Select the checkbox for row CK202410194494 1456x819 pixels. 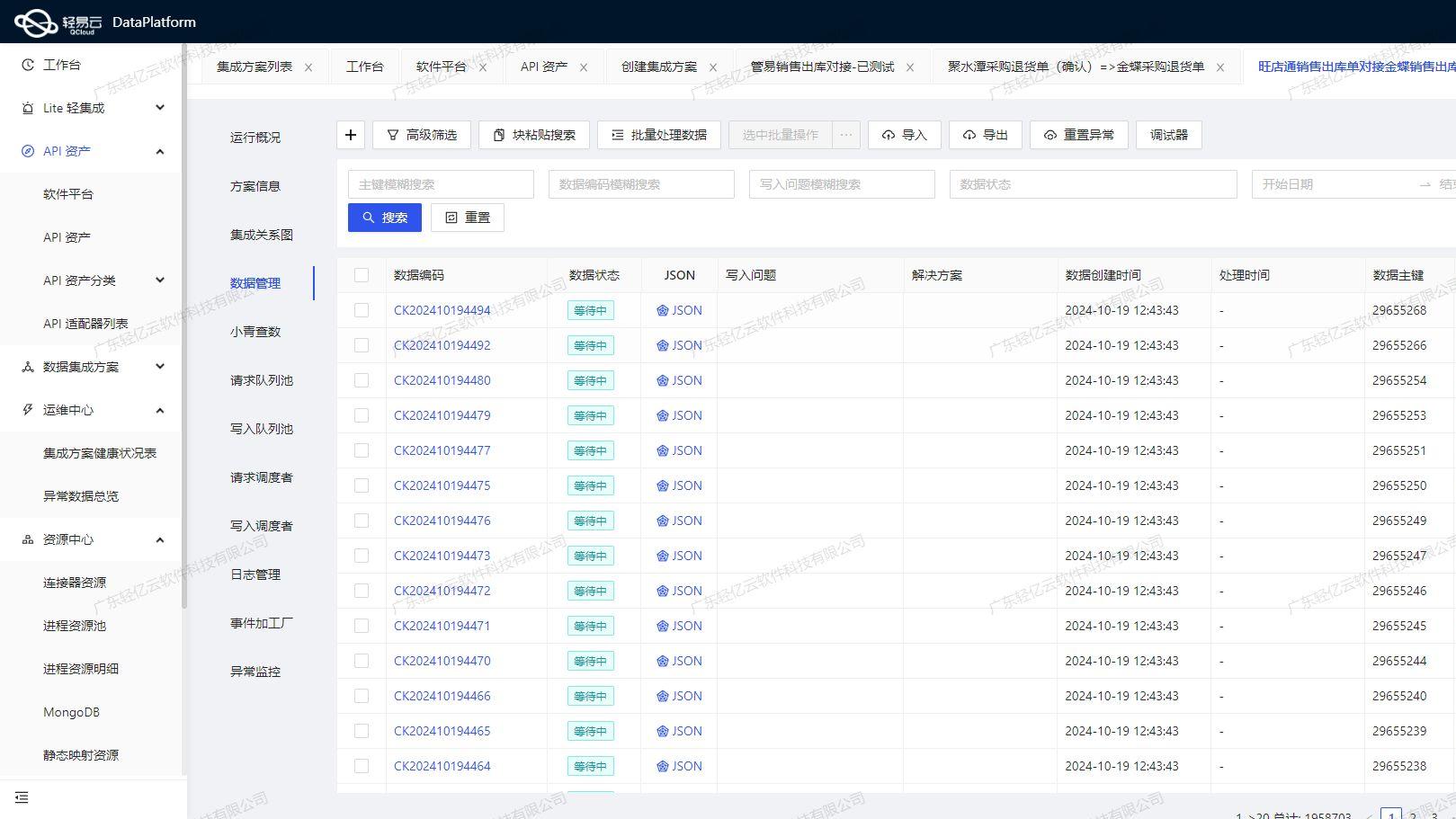362,310
